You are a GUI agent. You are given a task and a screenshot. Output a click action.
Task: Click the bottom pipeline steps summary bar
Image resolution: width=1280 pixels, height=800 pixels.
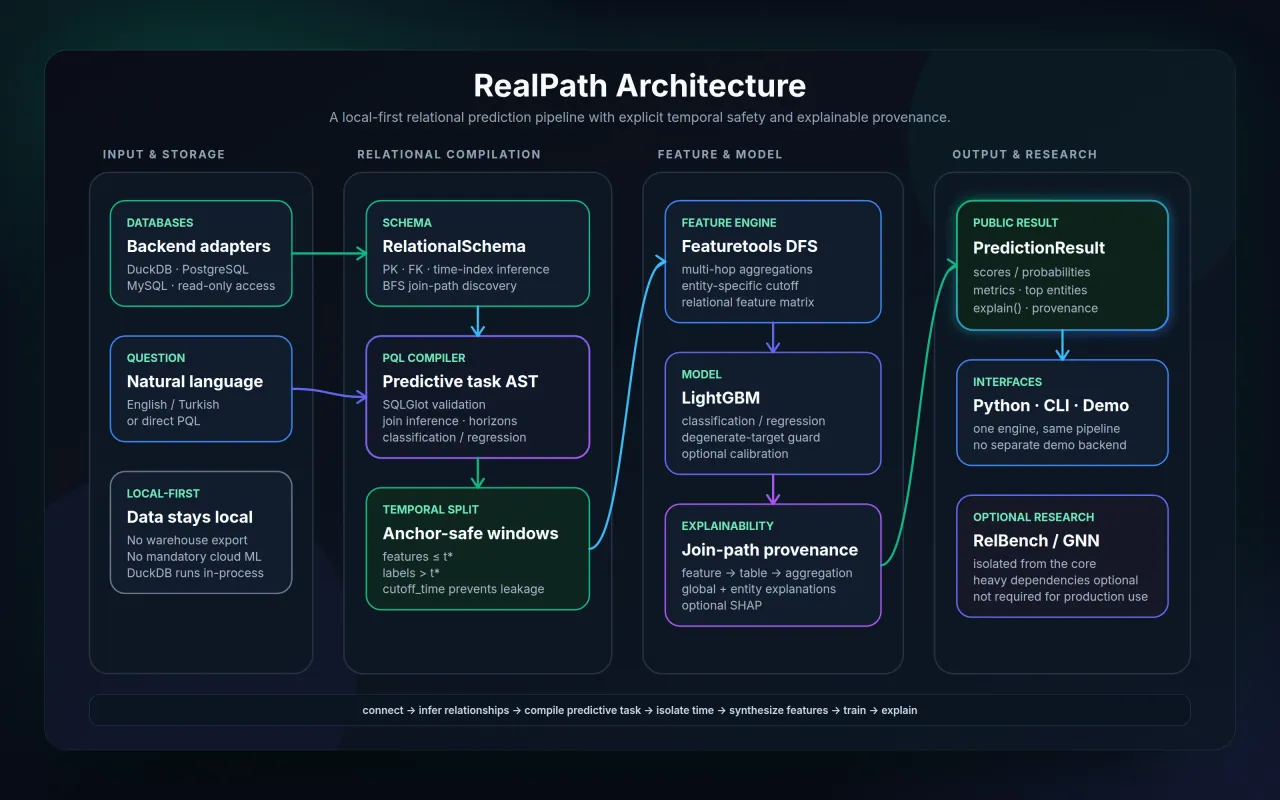point(640,710)
